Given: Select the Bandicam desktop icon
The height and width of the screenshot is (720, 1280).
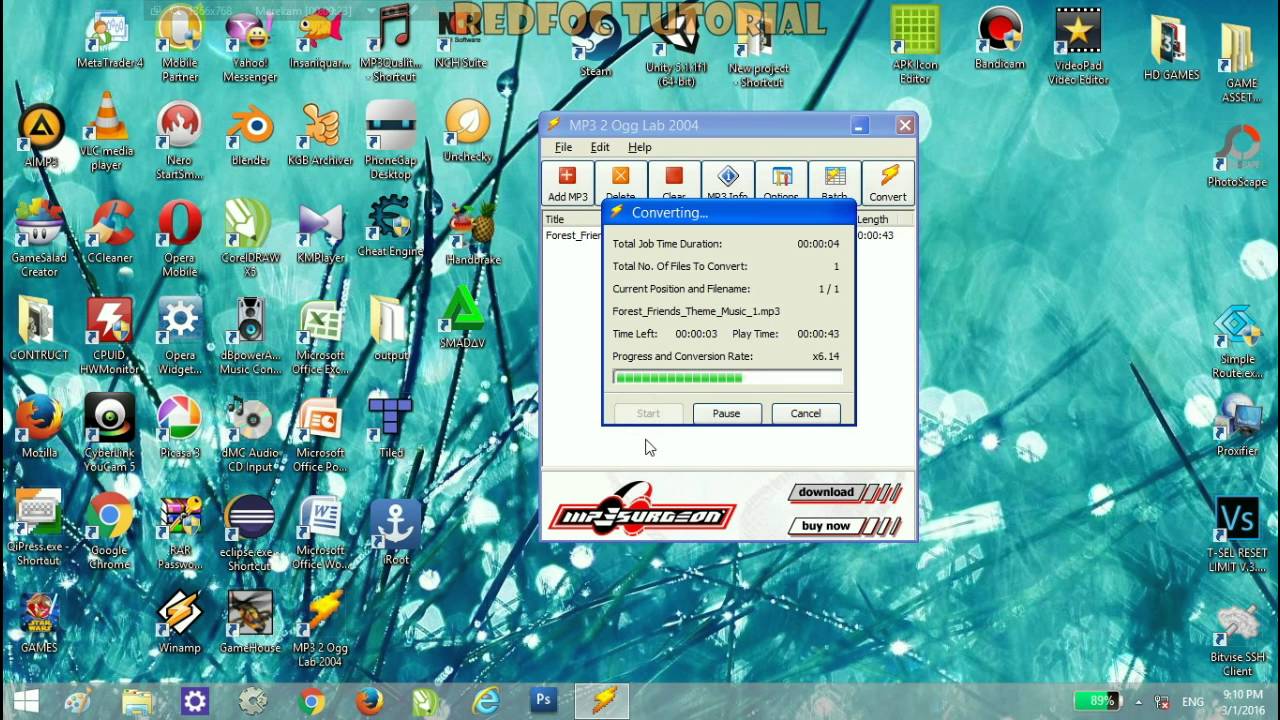Looking at the screenshot, I should 1000,40.
